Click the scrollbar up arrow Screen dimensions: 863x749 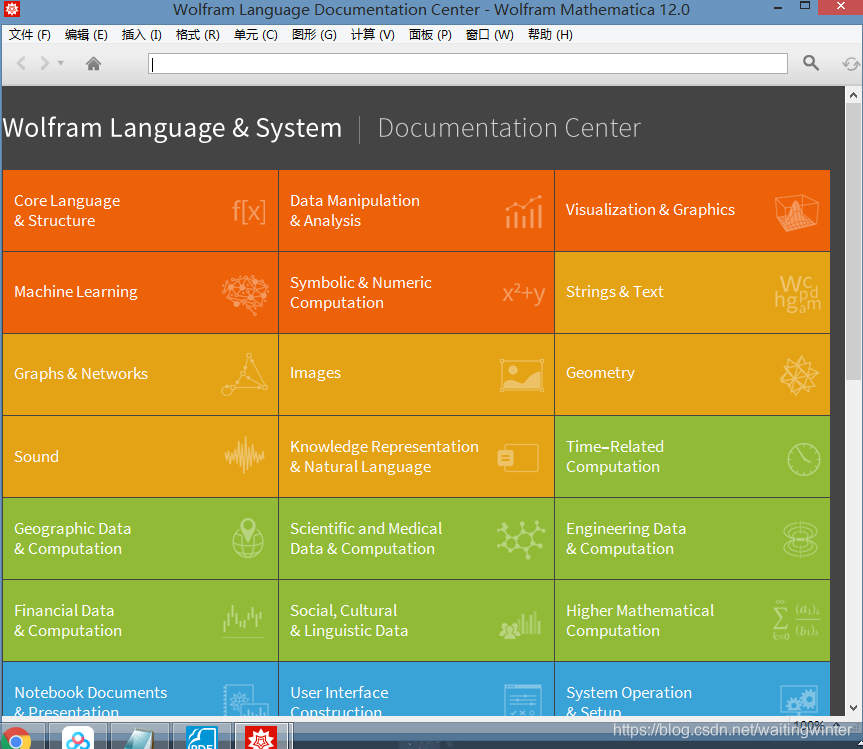(853, 95)
